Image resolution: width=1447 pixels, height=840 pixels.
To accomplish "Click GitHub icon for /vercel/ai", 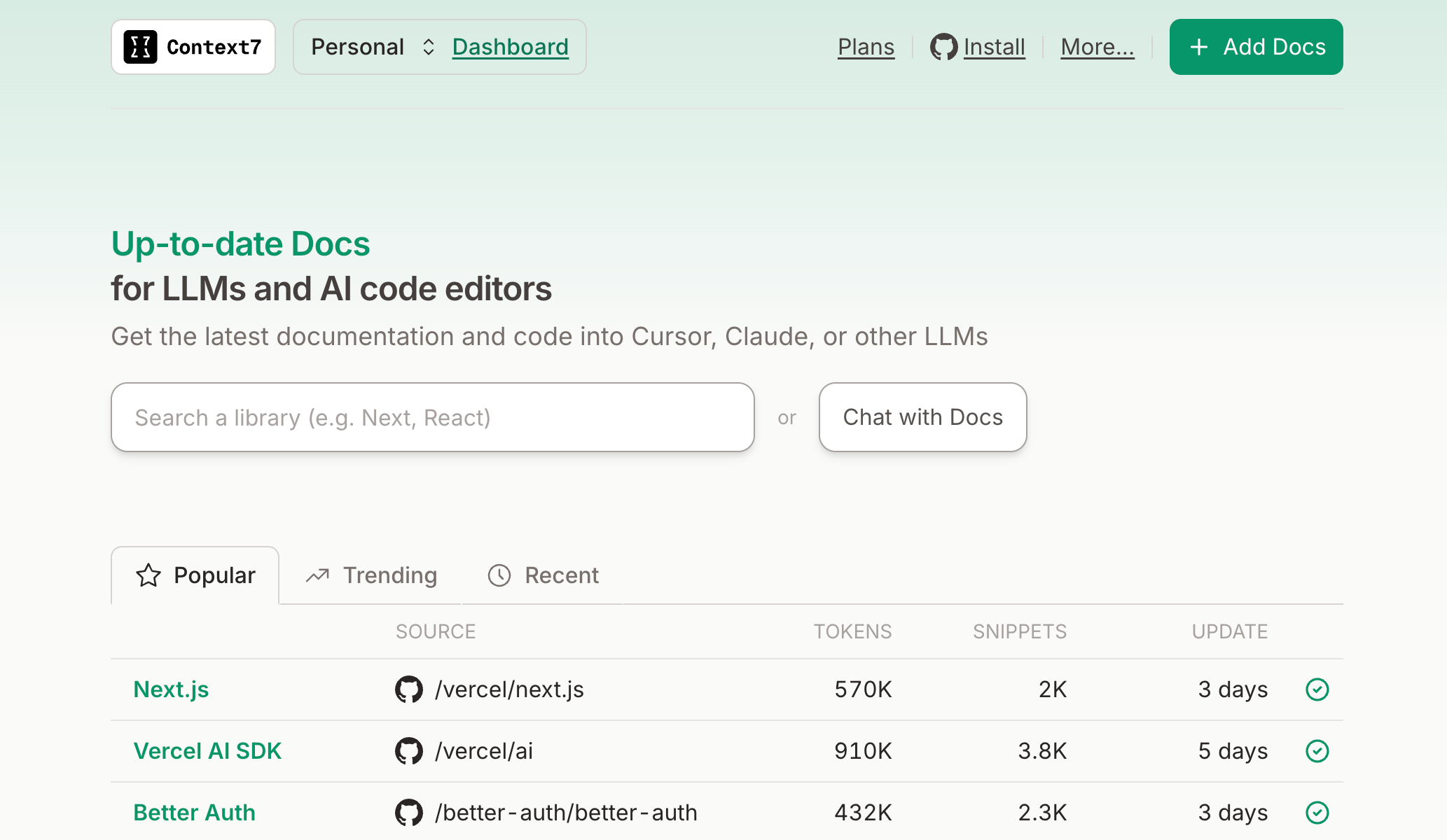I will click(x=409, y=751).
